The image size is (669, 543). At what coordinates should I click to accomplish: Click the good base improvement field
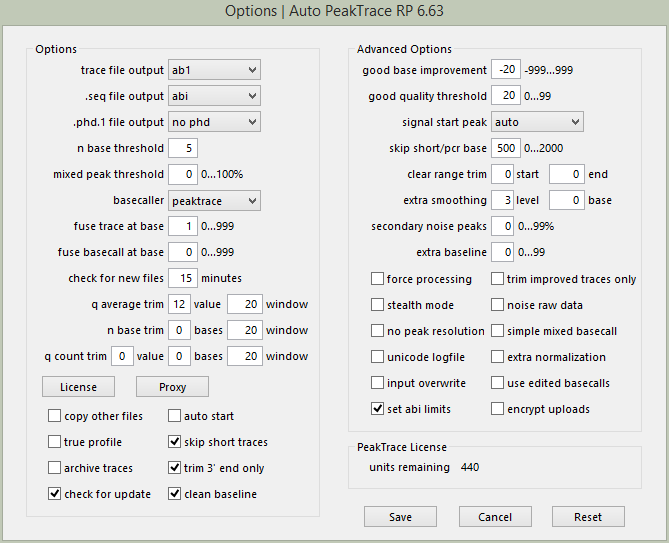click(x=506, y=70)
